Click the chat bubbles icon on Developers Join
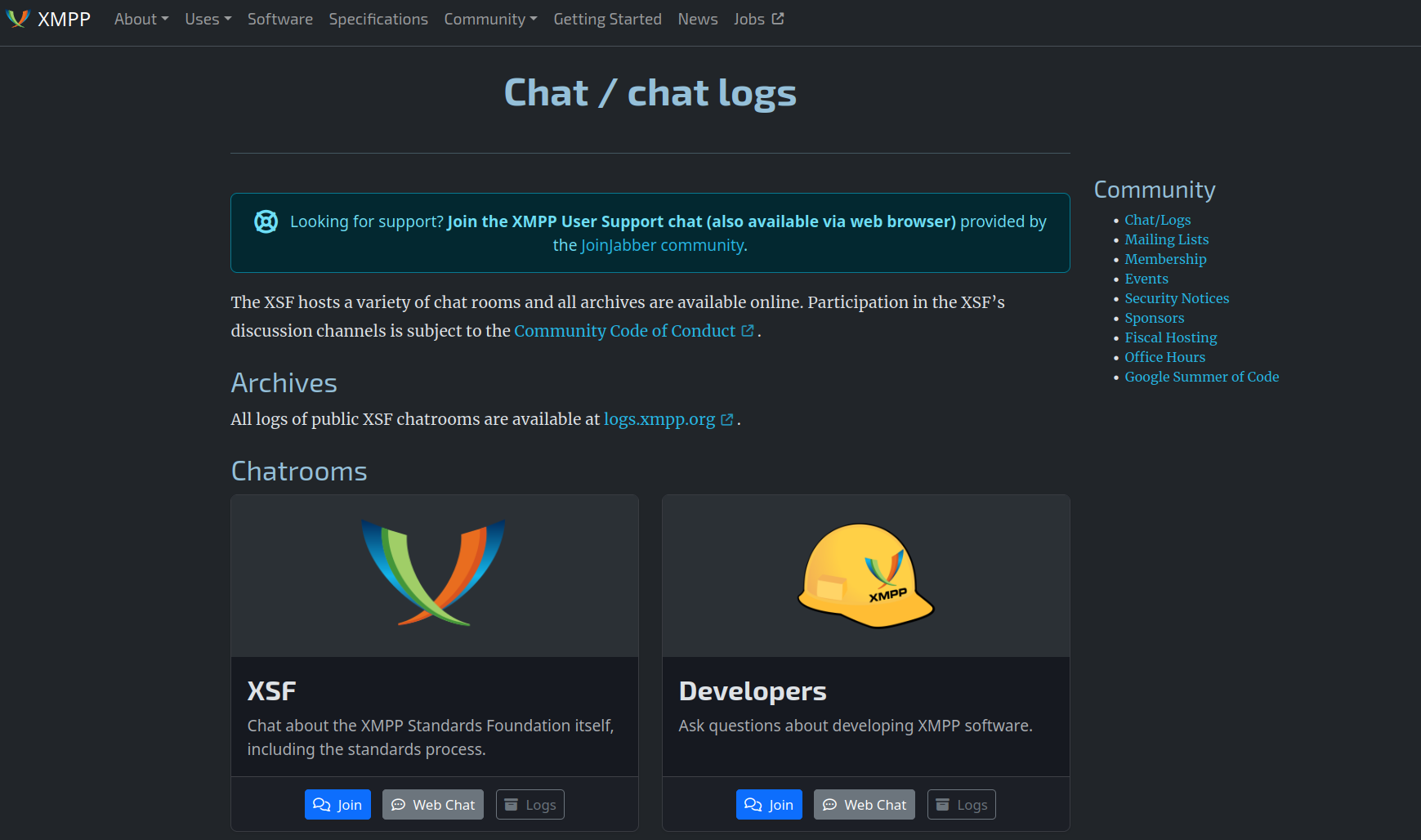Image resolution: width=1421 pixels, height=840 pixels. click(753, 805)
